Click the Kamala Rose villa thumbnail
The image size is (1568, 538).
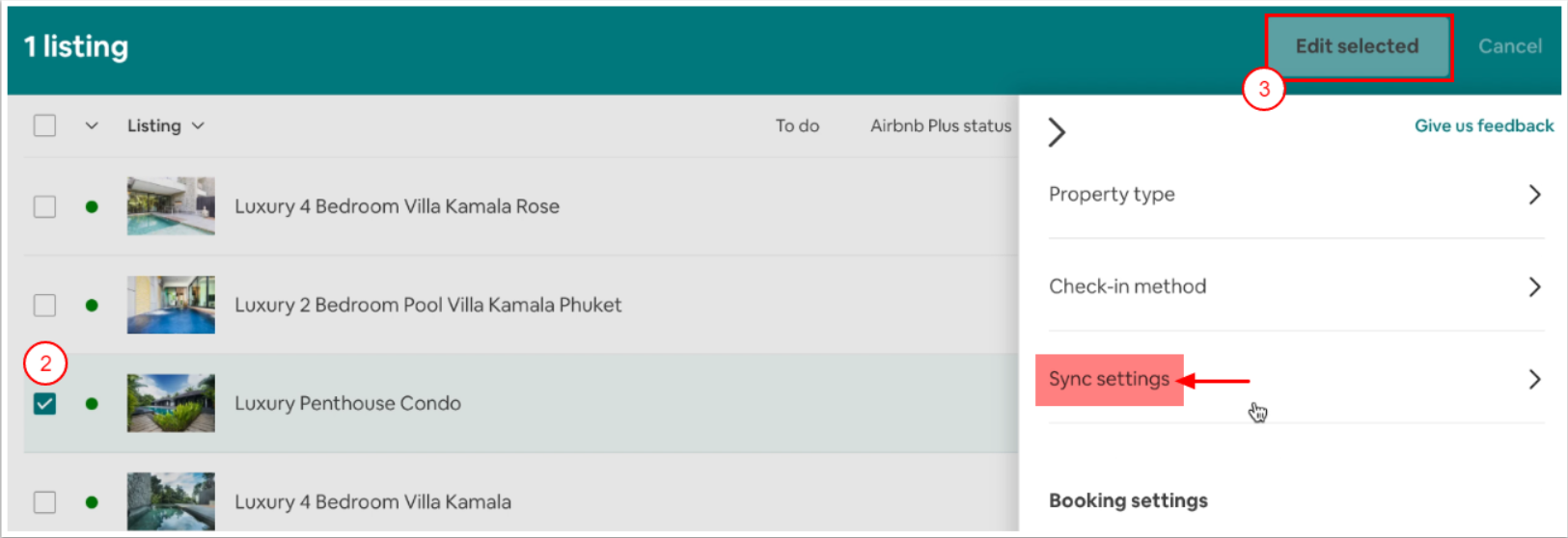click(171, 206)
